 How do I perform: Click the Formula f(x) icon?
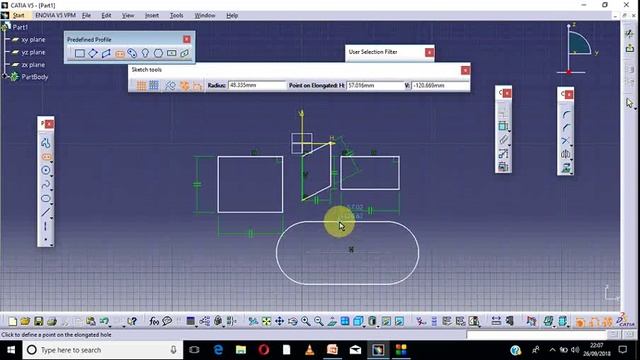pyautogui.click(x=153, y=322)
